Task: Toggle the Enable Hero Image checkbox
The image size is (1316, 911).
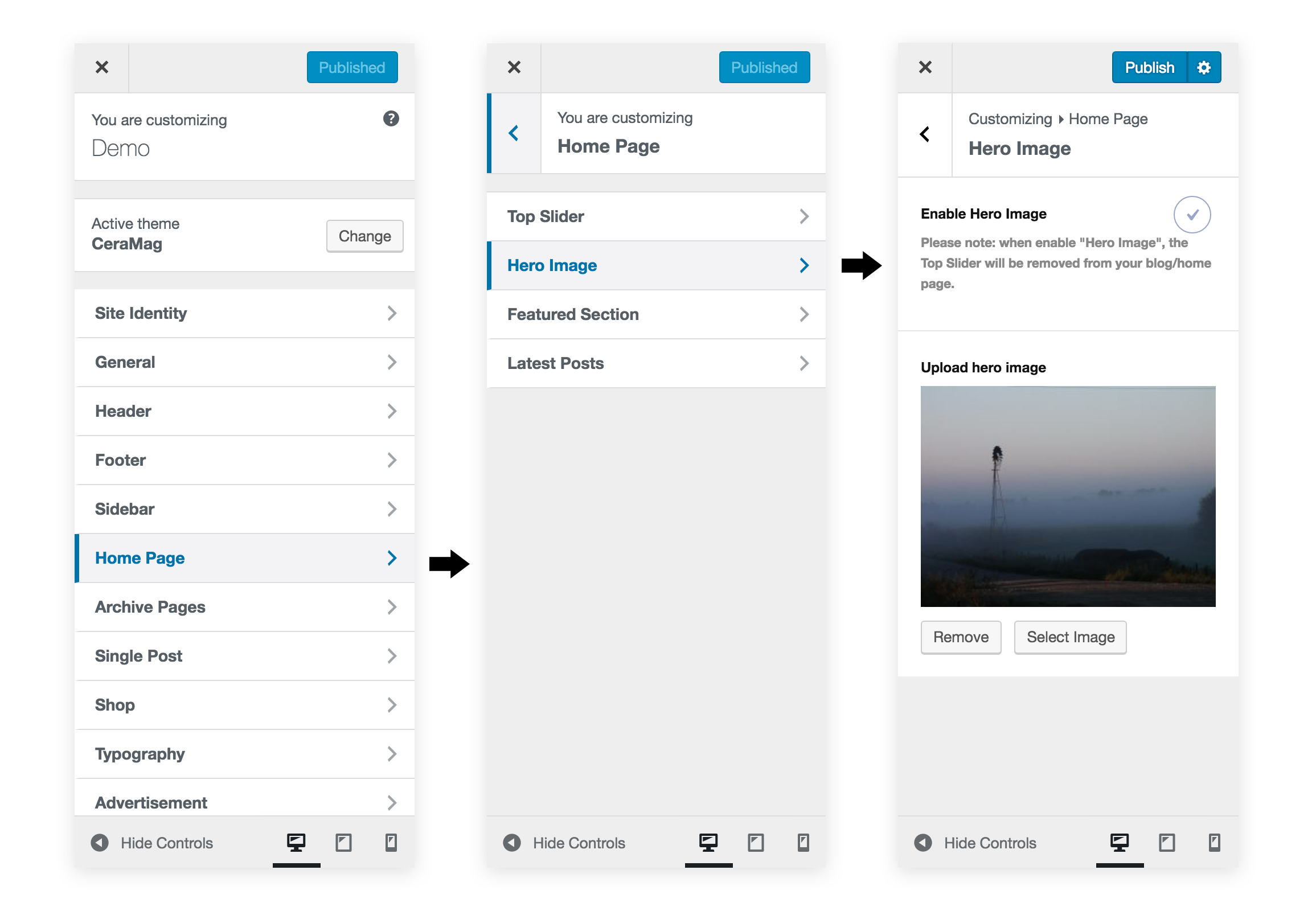Action: 1191,215
